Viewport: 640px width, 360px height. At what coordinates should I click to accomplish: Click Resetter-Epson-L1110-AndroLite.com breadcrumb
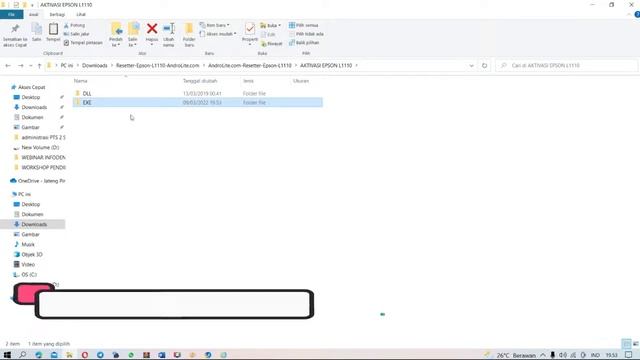tap(158, 65)
